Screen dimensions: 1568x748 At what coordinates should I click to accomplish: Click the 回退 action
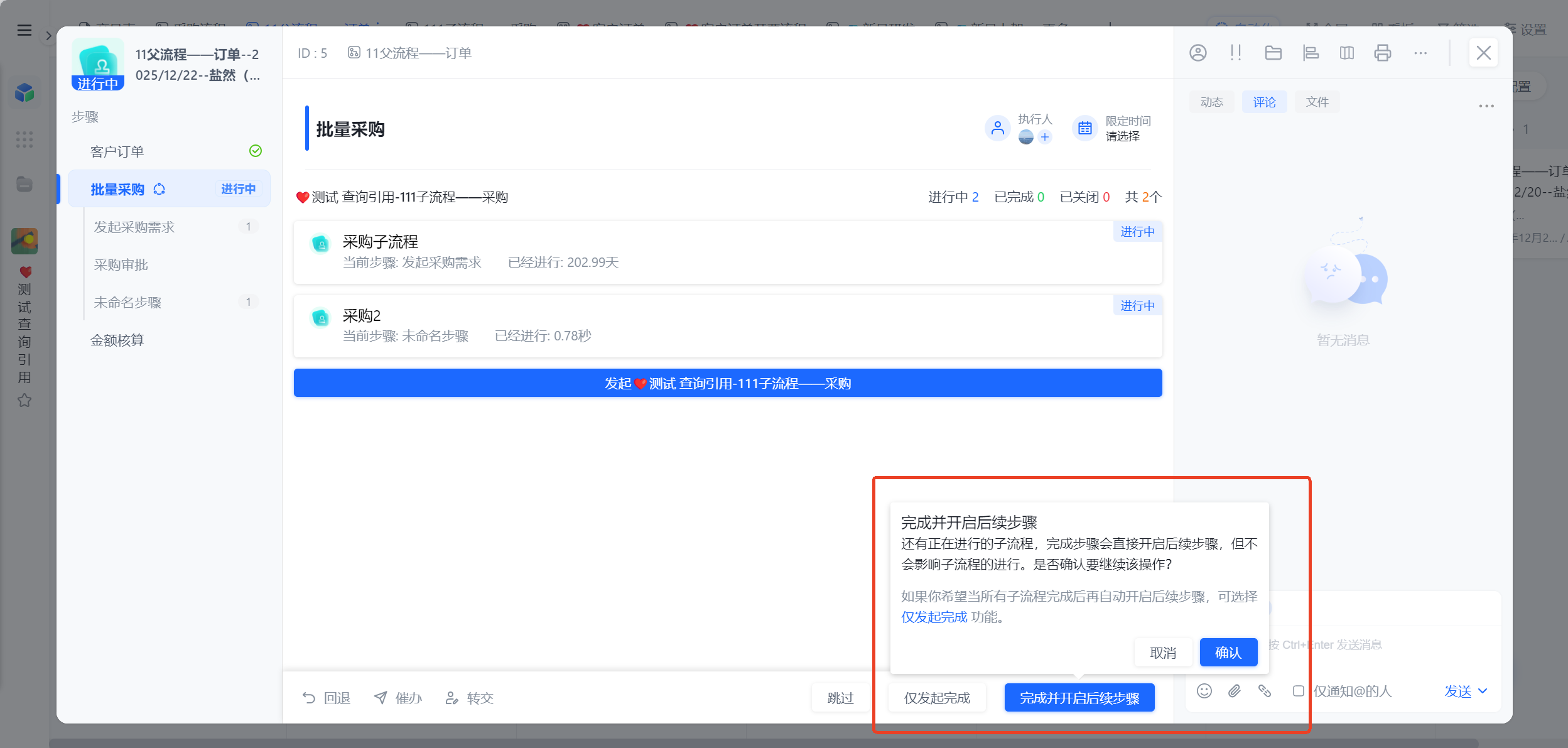tap(327, 698)
